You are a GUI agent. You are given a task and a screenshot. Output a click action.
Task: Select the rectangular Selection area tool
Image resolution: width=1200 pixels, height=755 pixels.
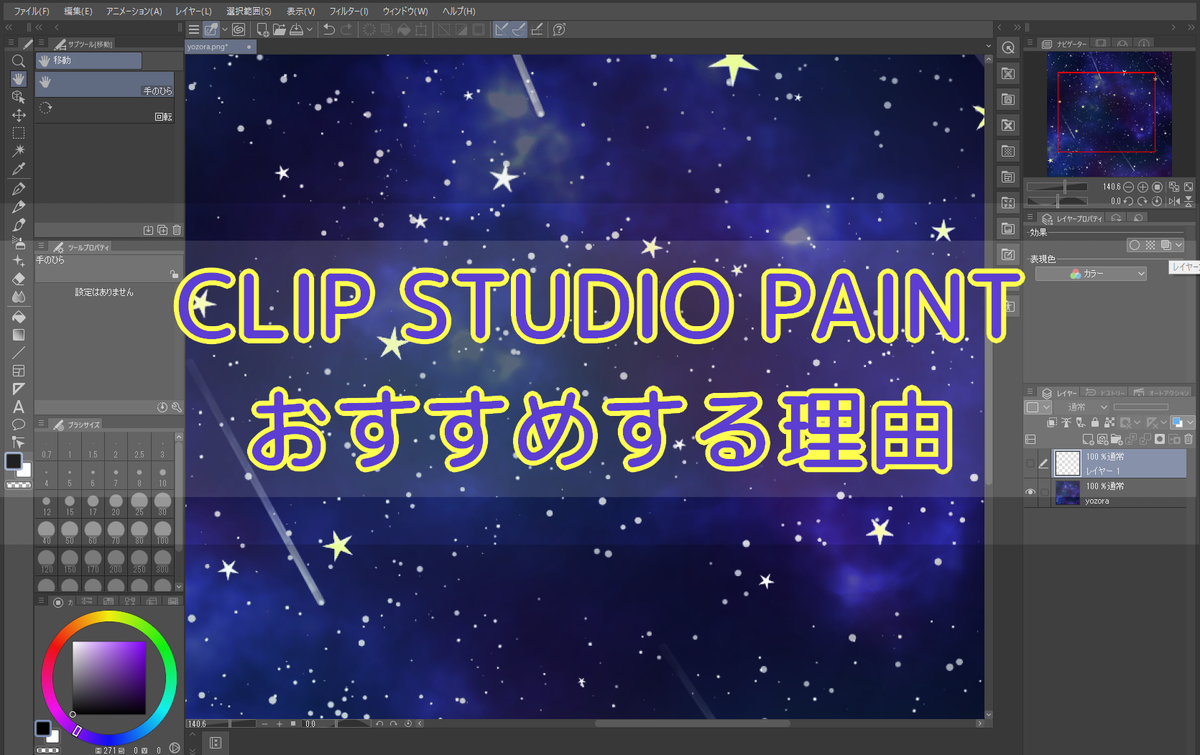[x=18, y=133]
